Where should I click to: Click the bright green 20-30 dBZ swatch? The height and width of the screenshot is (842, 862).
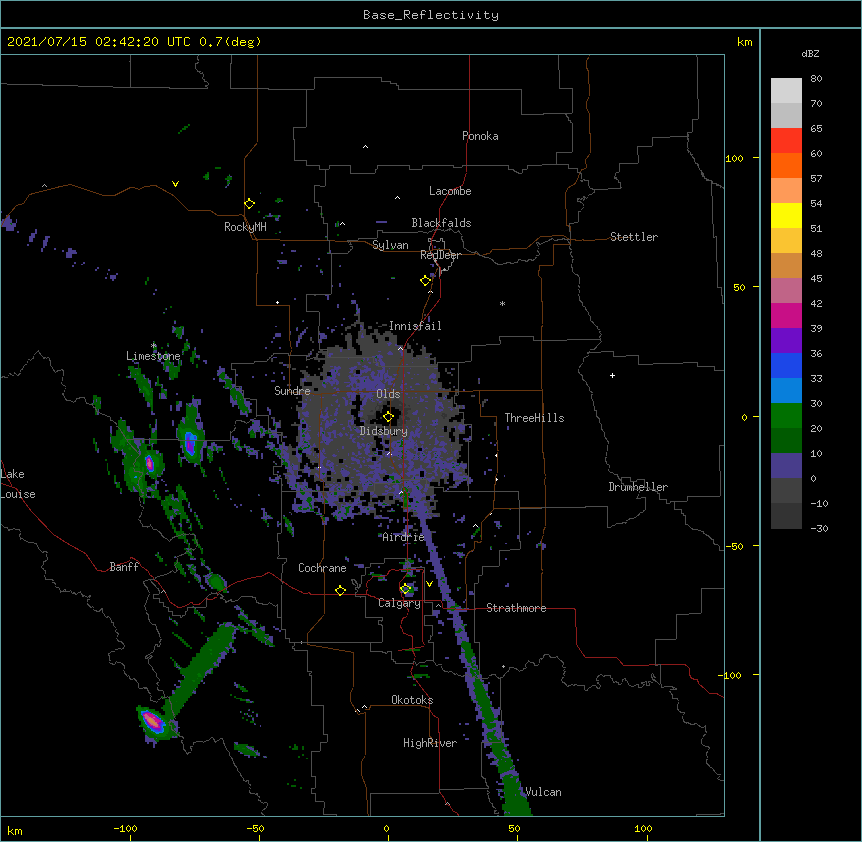786,416
